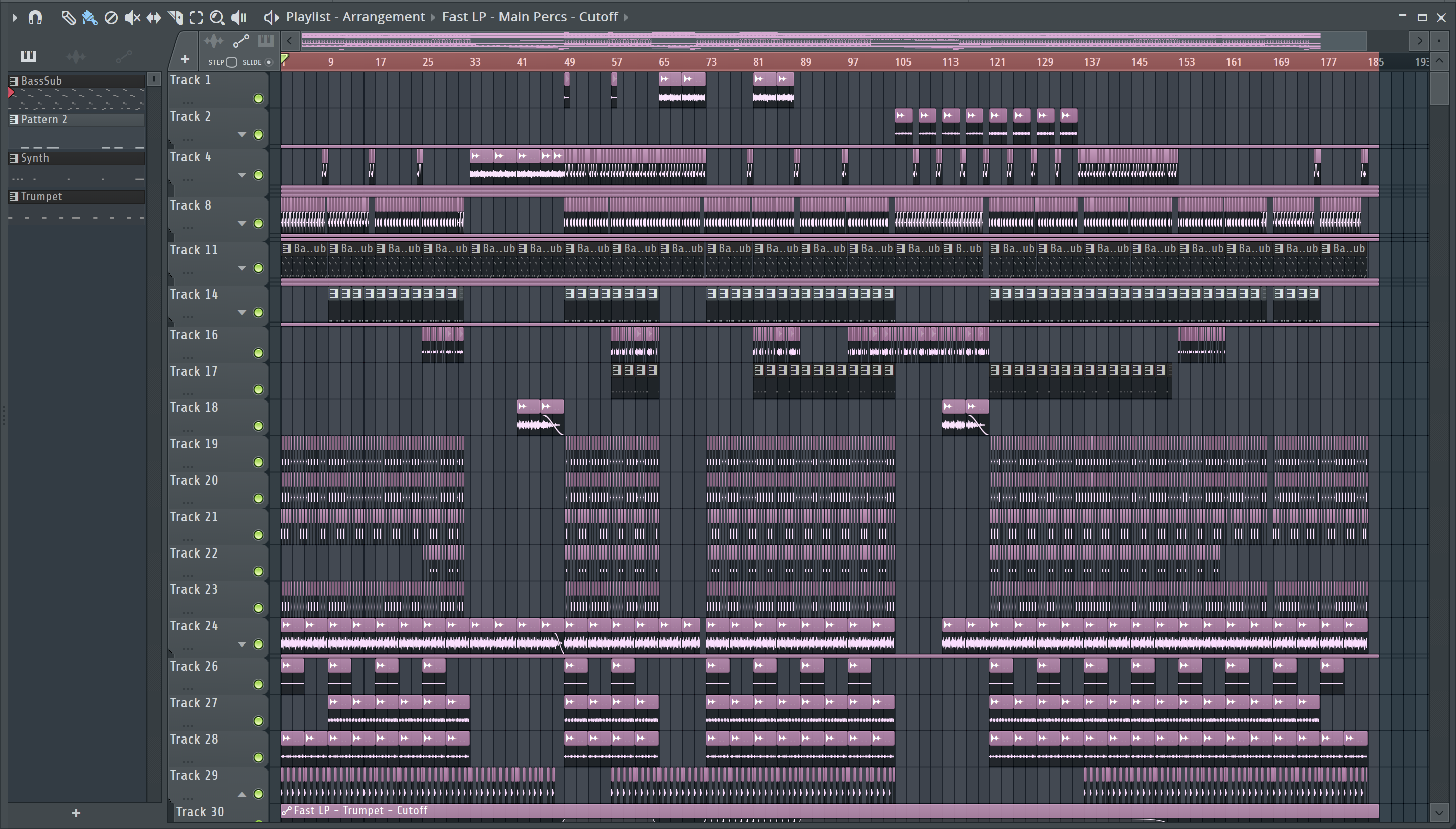This screenshot has width=1456, height=829.
Task: Select the Trumpet pattern in picker
Action: (x=76, y=197)
